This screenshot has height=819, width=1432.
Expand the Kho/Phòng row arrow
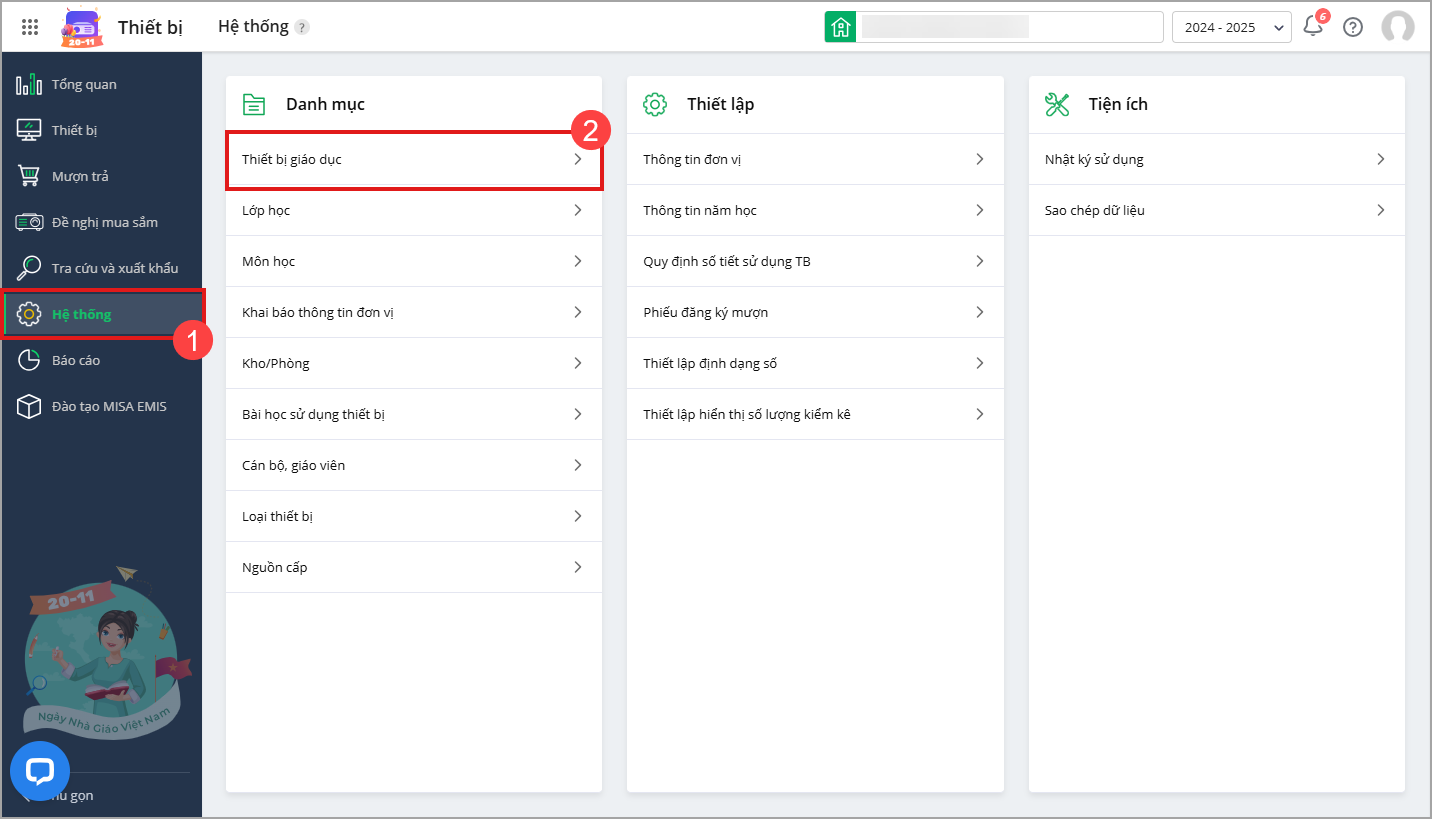[577, 363]
